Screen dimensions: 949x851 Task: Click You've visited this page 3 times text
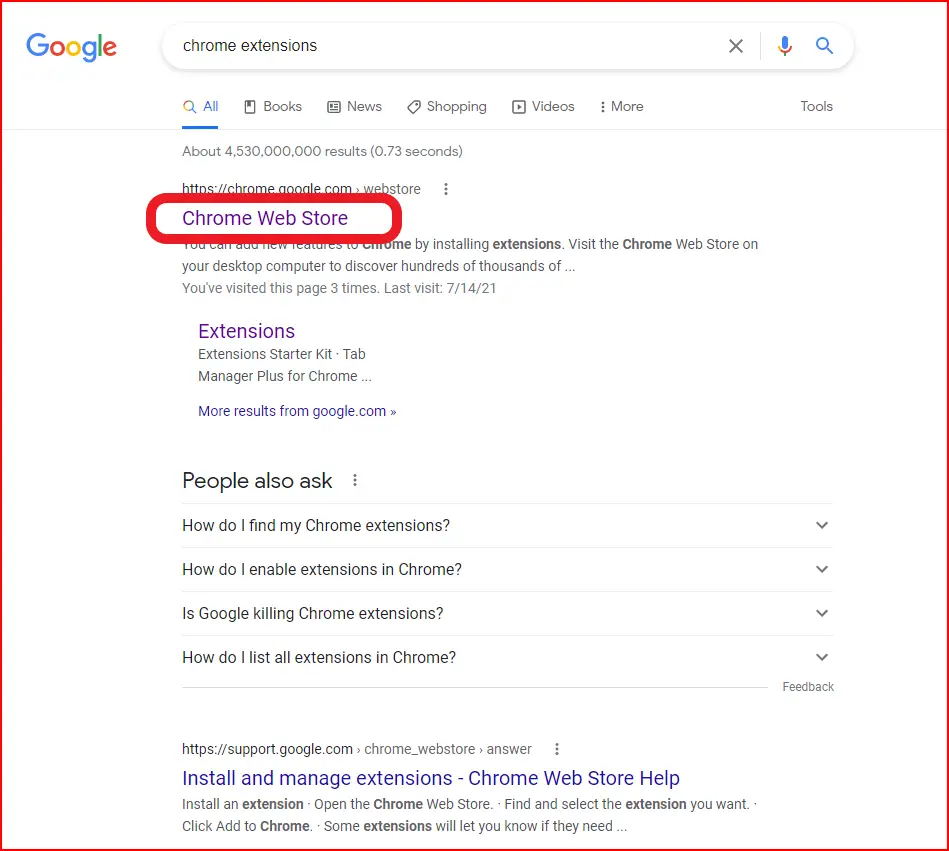pyautogui.click(x=339, y=288)
